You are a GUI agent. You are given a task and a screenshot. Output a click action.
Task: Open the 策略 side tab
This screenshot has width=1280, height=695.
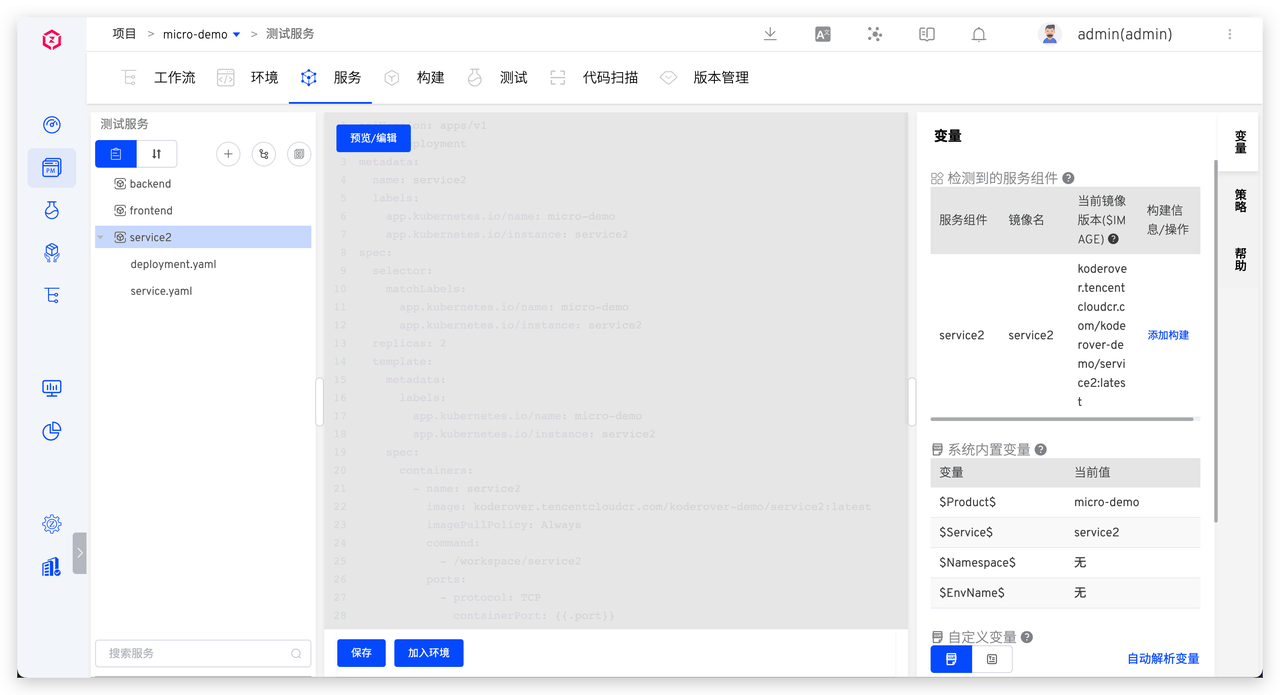(x=1240, y=201)
